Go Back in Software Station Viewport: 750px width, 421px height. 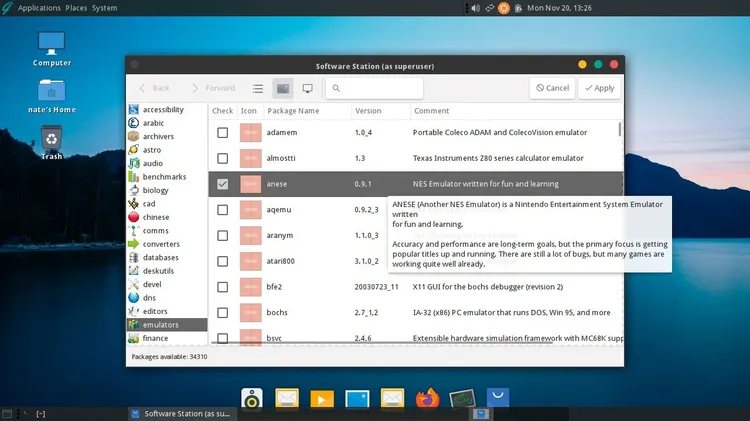[x=154, y=88]
